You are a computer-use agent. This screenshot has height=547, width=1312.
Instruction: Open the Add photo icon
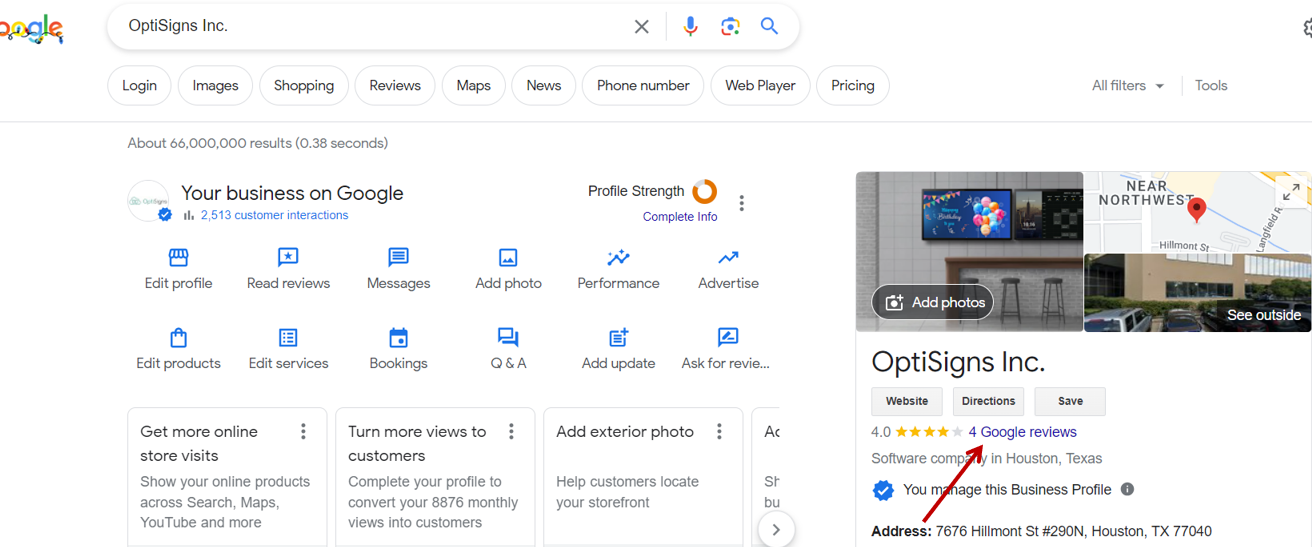coord(508,258)
